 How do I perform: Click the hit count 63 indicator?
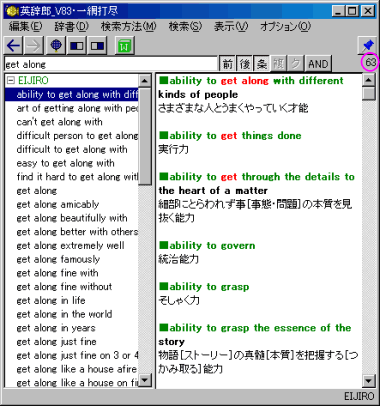pyautogui.click(x=370, y=62)
